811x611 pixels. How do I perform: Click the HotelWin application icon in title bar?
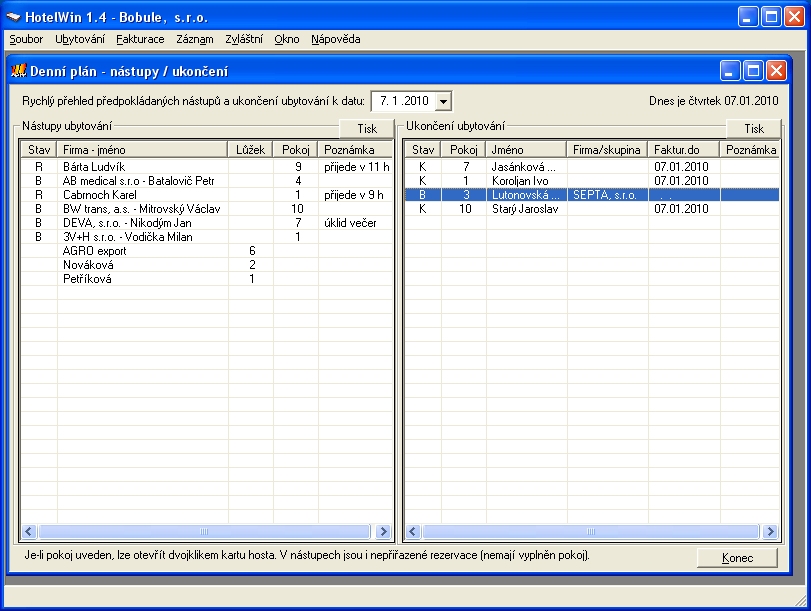pos(14,17)
